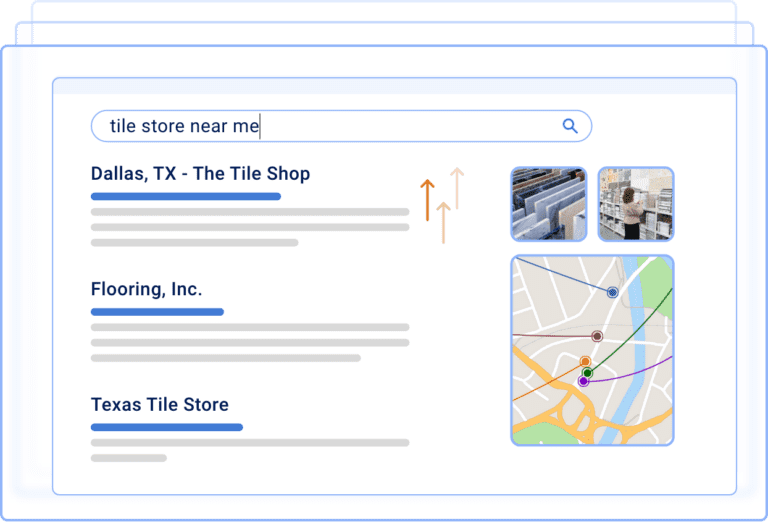Open the tile display racks photo
Screen dimensions: 768x522
(548, 204)
